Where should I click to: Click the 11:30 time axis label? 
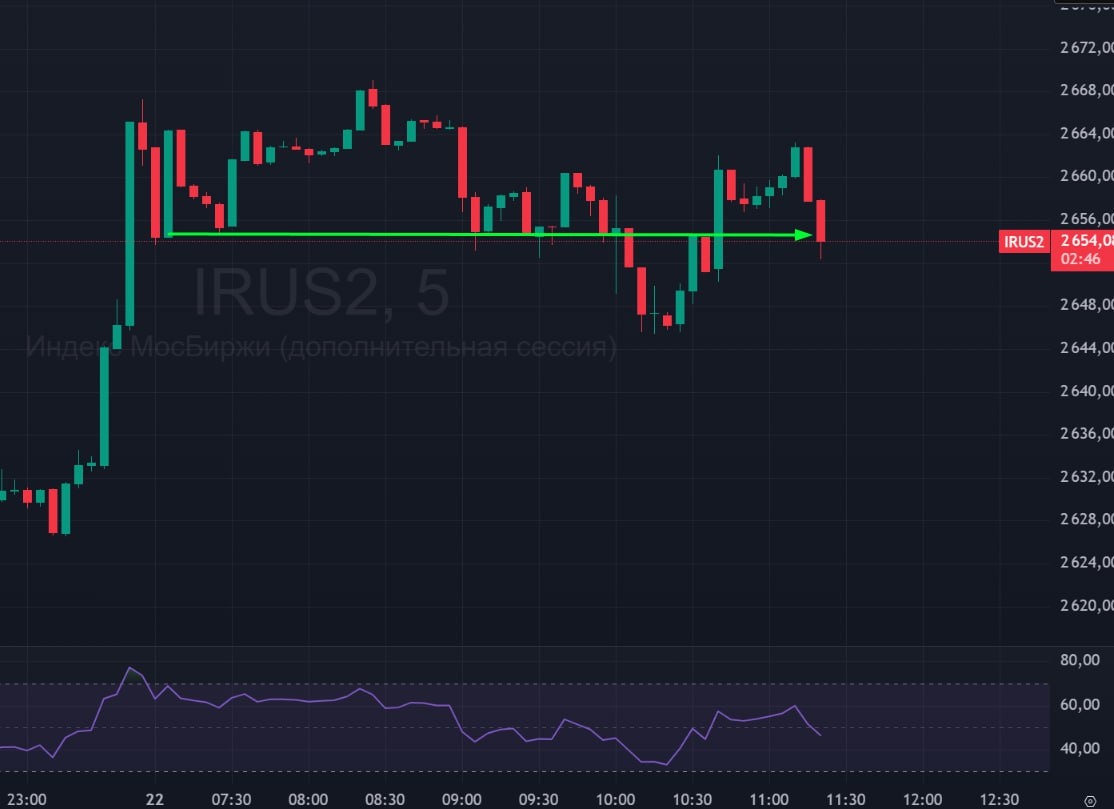[845, 799]
